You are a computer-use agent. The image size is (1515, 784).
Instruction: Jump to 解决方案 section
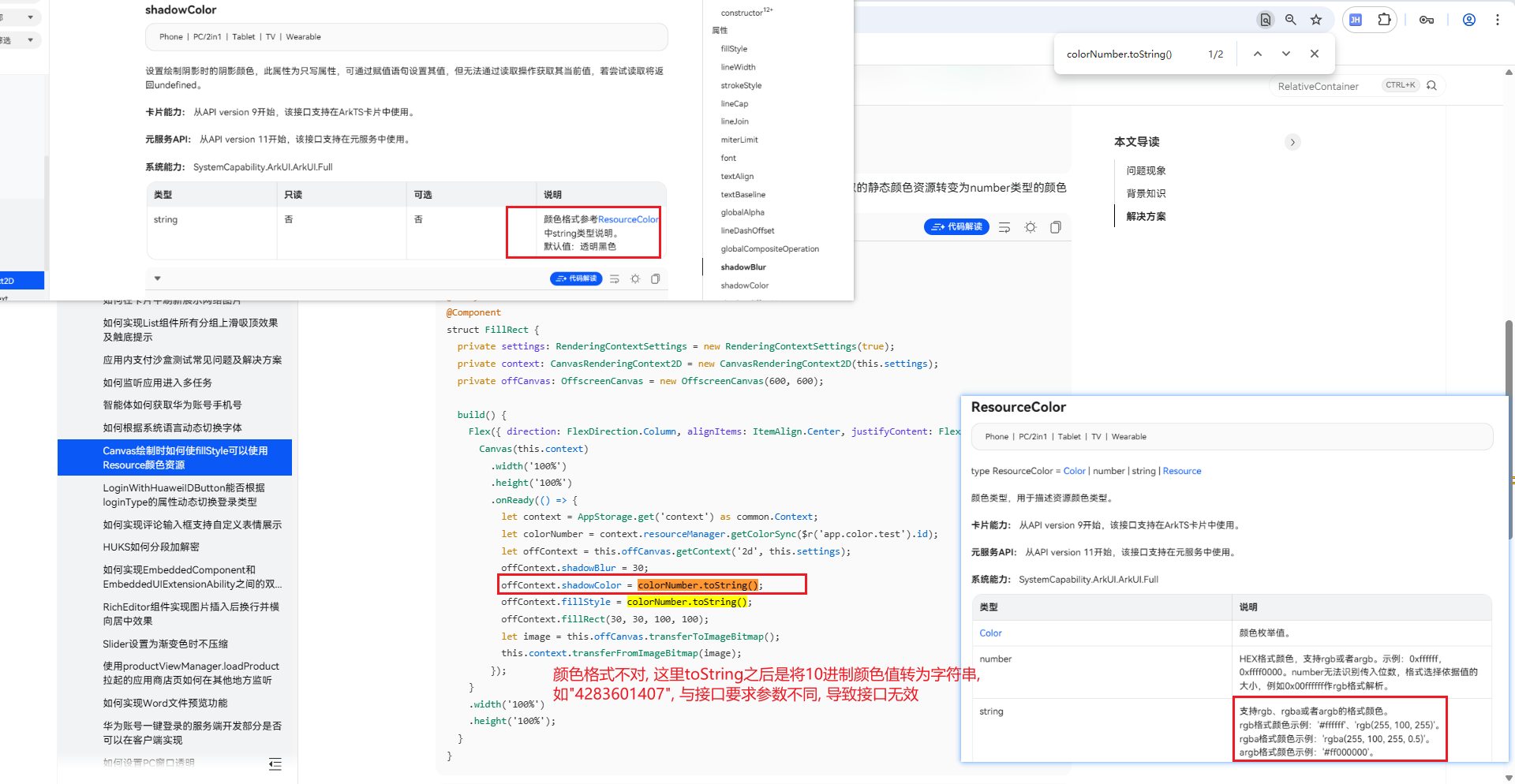point(1146,216)
